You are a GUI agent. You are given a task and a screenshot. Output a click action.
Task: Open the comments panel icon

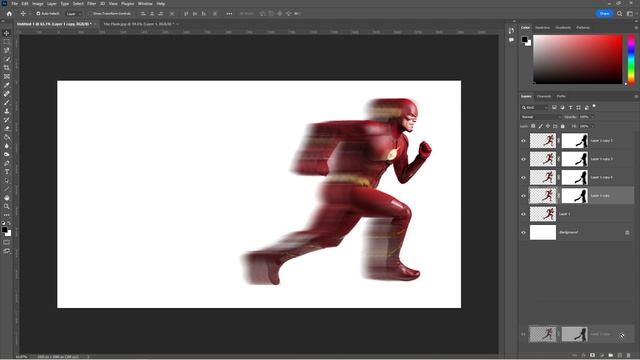click(511, 40)
